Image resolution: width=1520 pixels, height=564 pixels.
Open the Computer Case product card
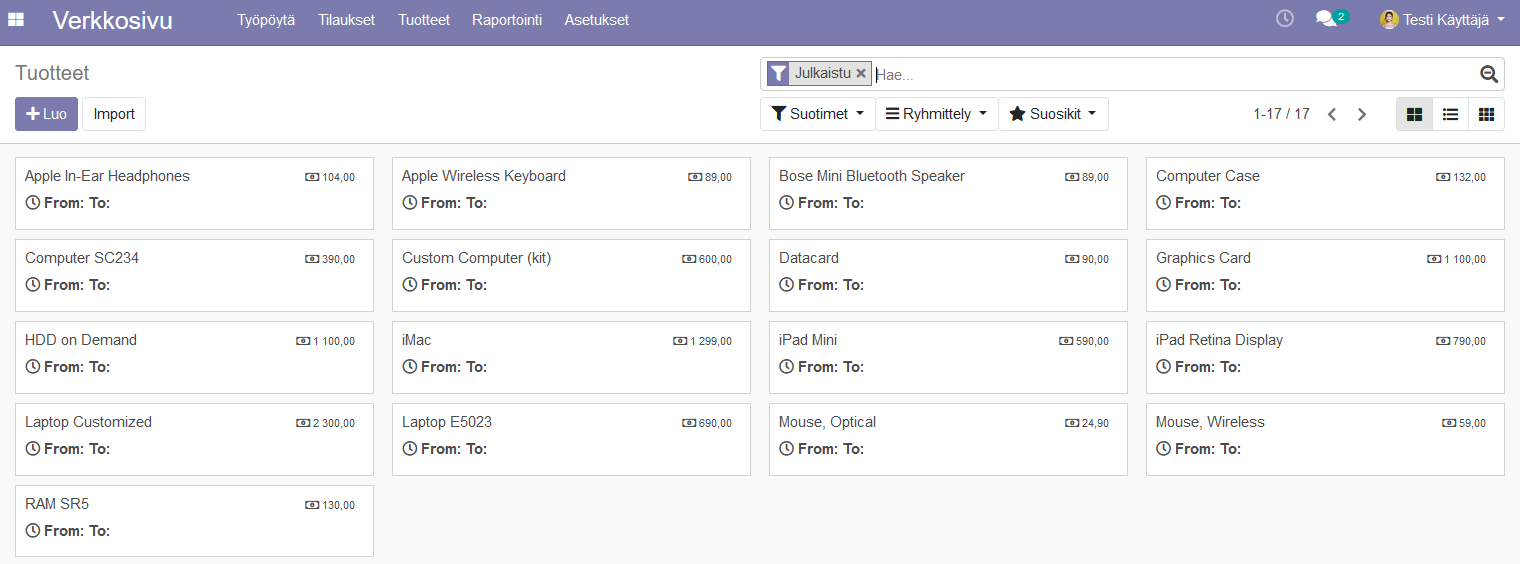tap(1325, 193)
